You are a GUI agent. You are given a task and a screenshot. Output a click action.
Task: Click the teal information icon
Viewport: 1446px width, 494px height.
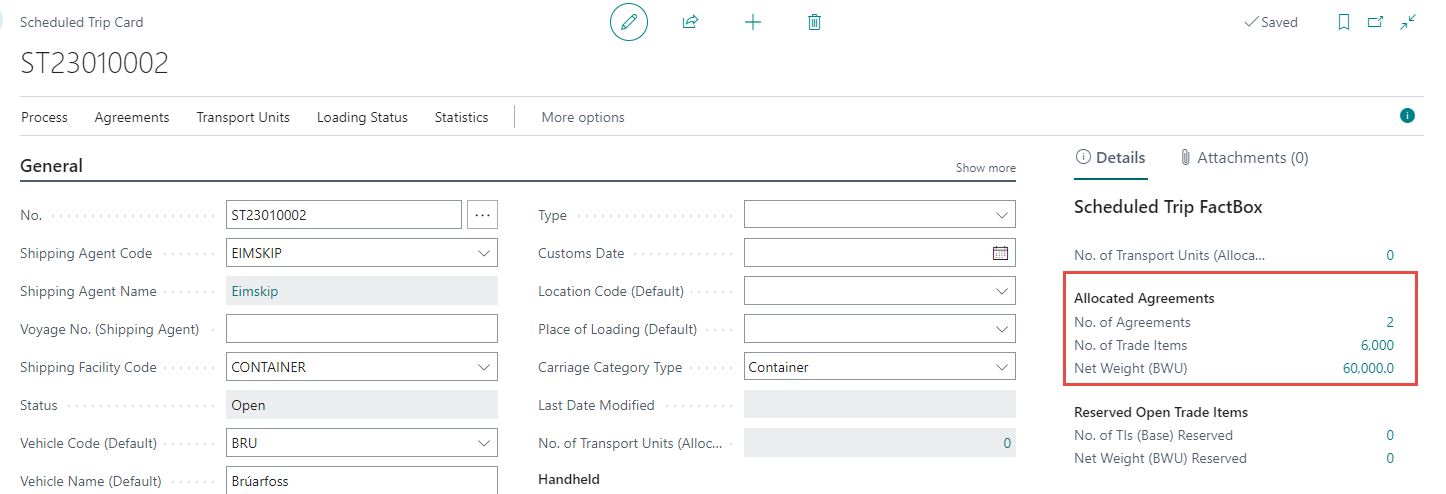[x=1407, y=116]
